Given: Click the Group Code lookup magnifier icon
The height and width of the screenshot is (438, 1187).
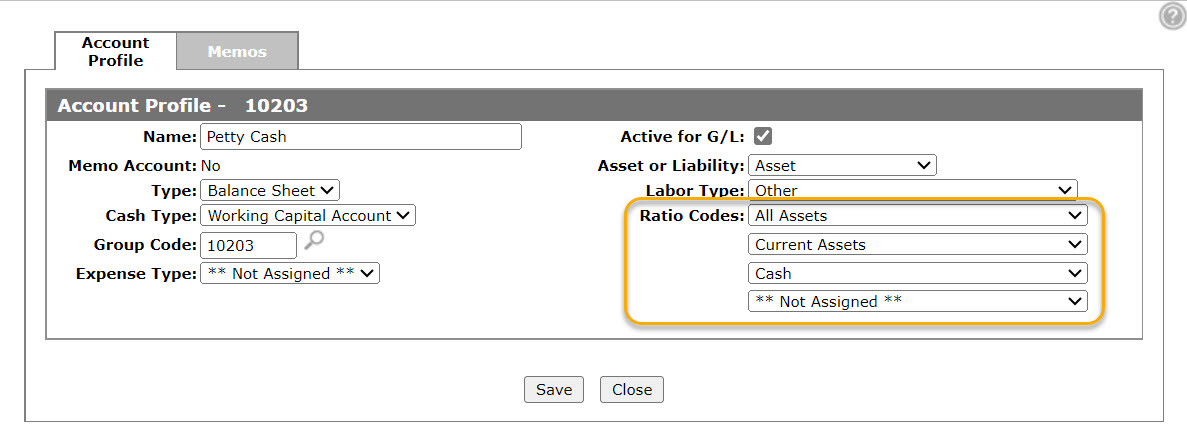Looking at the screenshot, I should pos(313,241).
